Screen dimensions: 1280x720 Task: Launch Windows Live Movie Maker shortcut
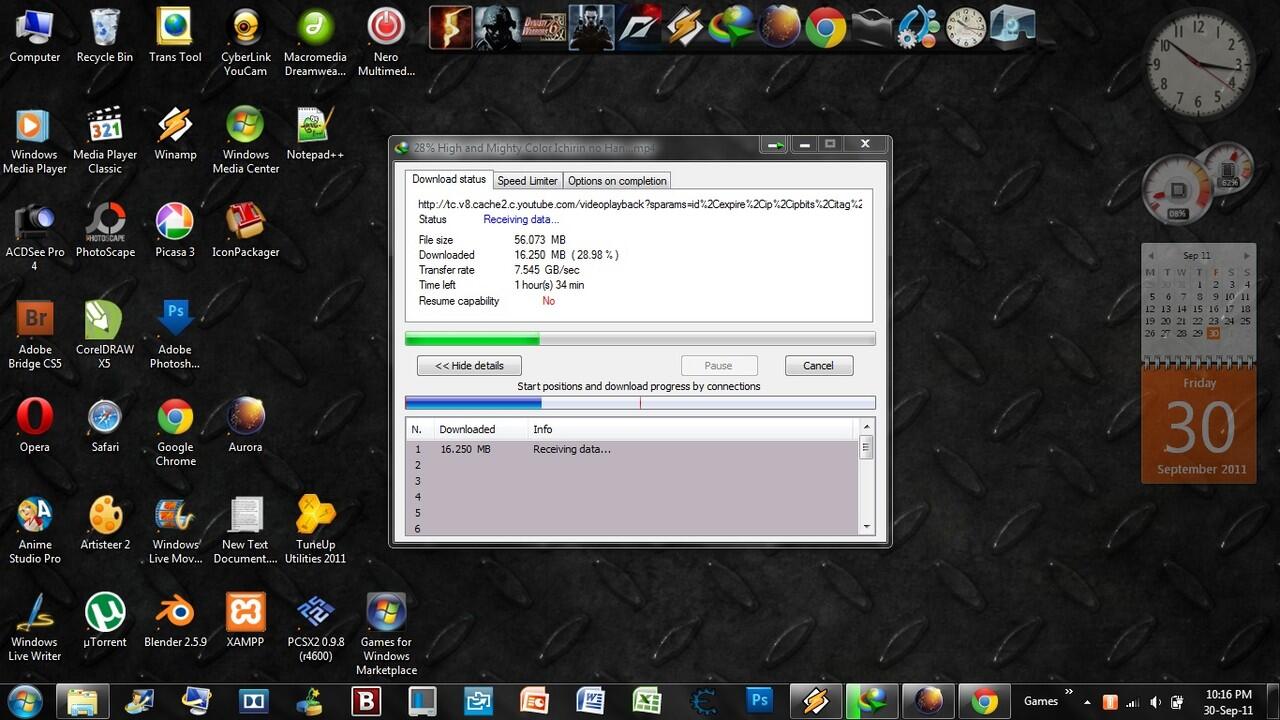[175, 530]
